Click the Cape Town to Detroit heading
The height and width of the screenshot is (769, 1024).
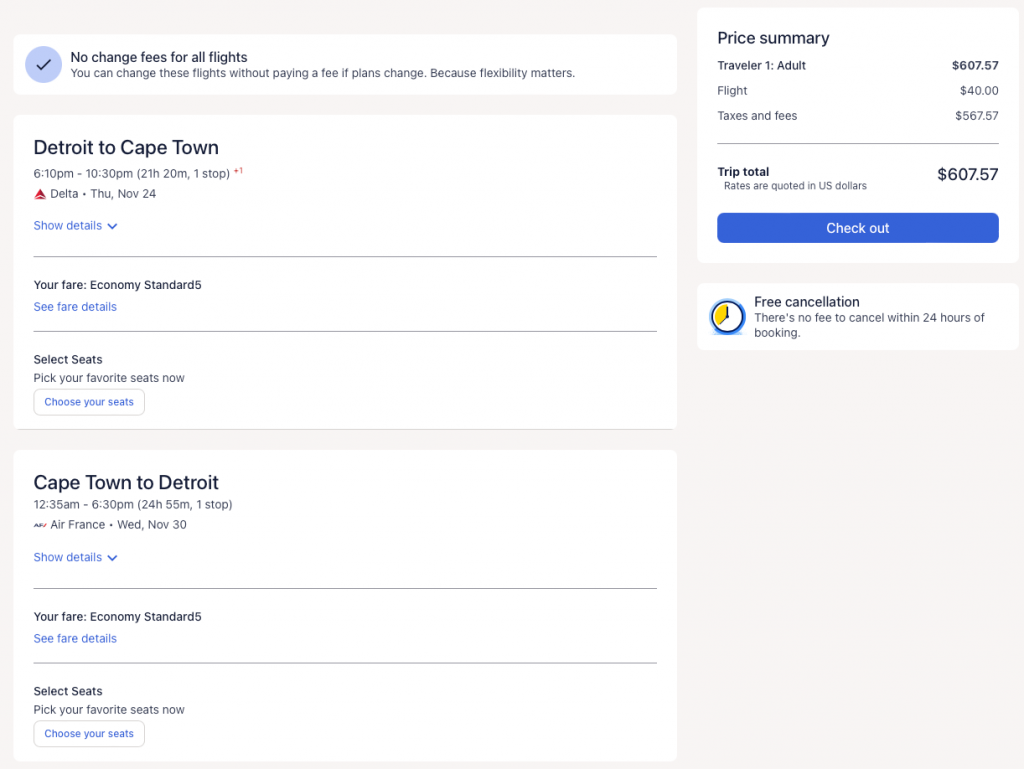pyautogui.click(x=126, y=482)
